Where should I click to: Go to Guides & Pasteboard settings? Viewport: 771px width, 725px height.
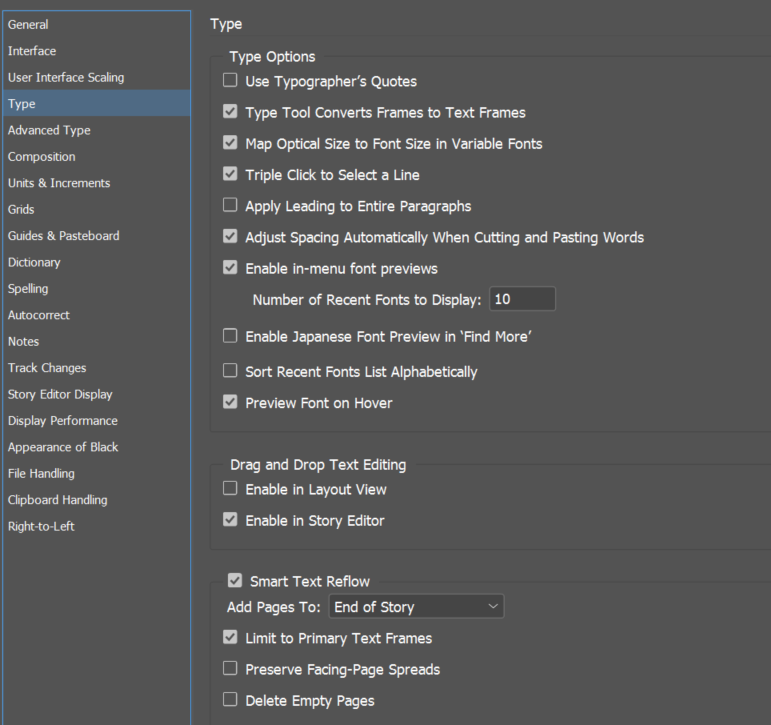63,236
